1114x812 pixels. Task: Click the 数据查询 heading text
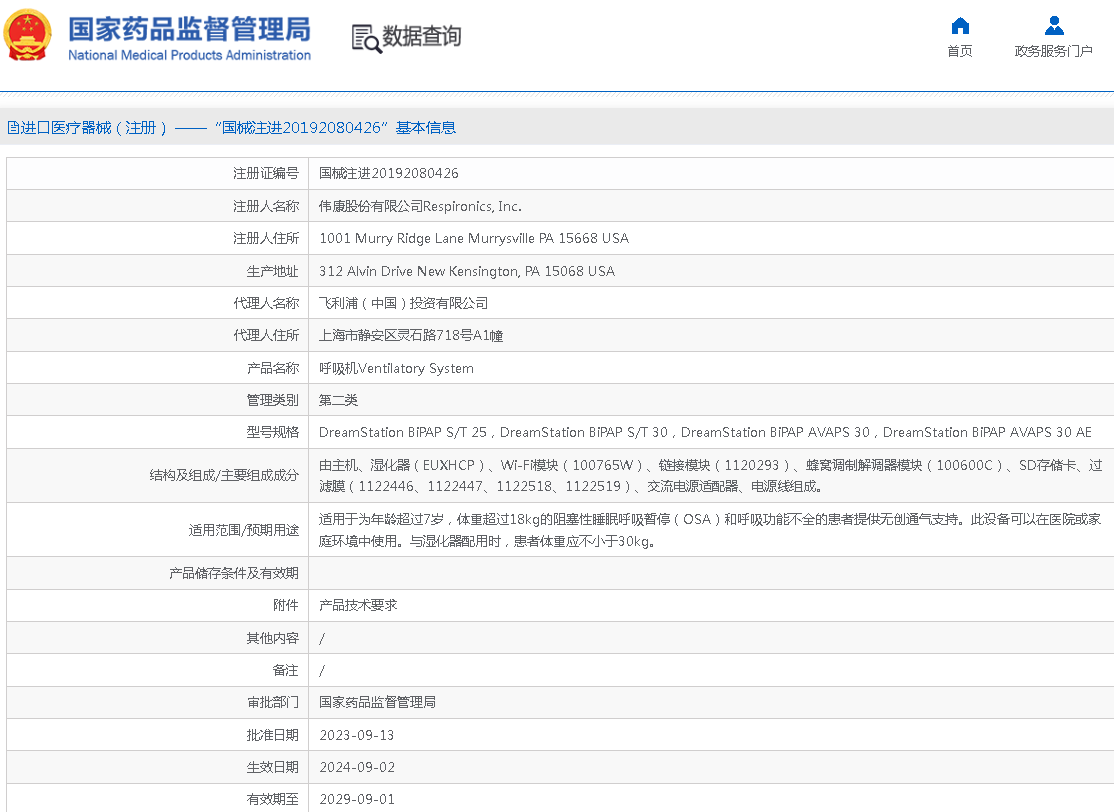[422, 37]
